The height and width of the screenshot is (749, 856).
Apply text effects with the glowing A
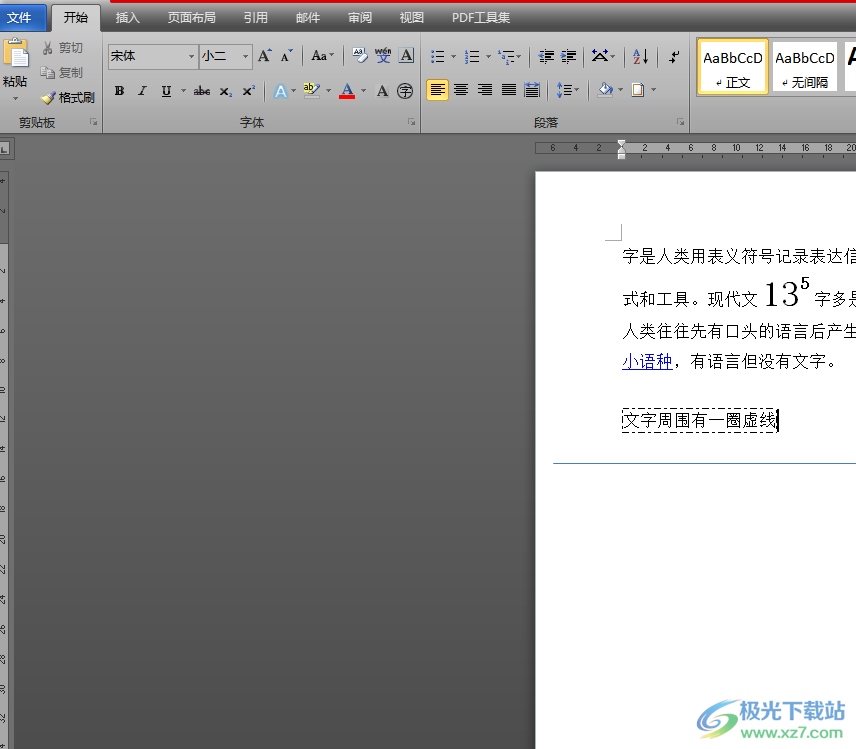click(x=280, y=91)
